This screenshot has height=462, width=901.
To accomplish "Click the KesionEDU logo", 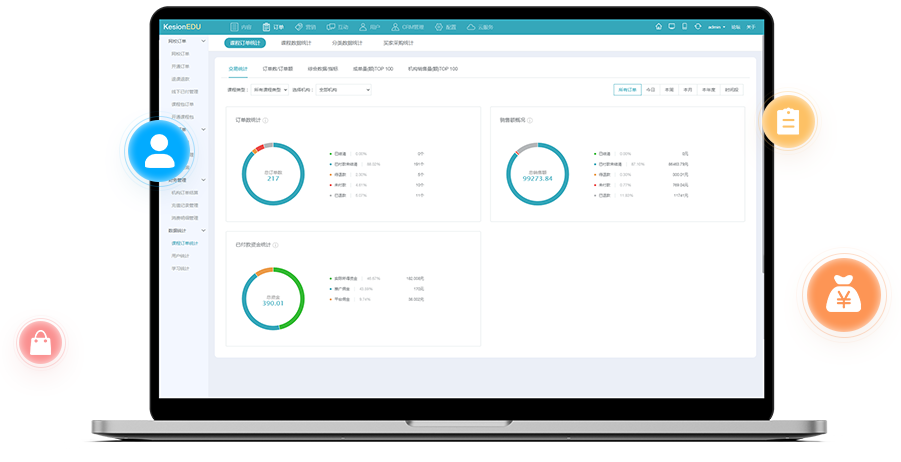I will (x=182, y=27).
